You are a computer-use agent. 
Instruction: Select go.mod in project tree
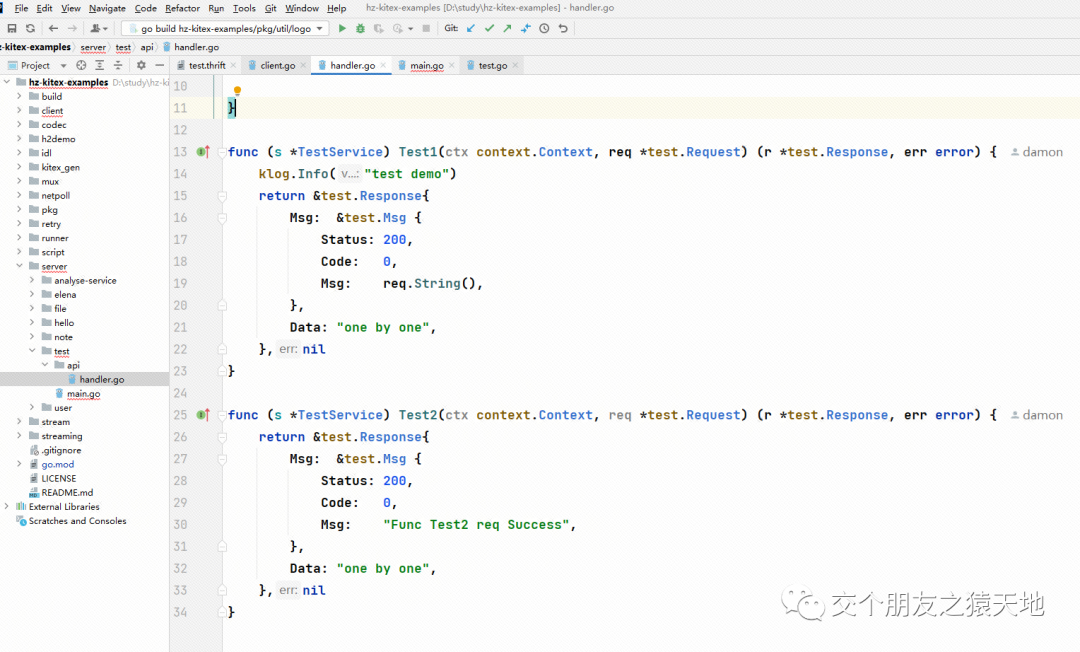click(x=57, y=464)
